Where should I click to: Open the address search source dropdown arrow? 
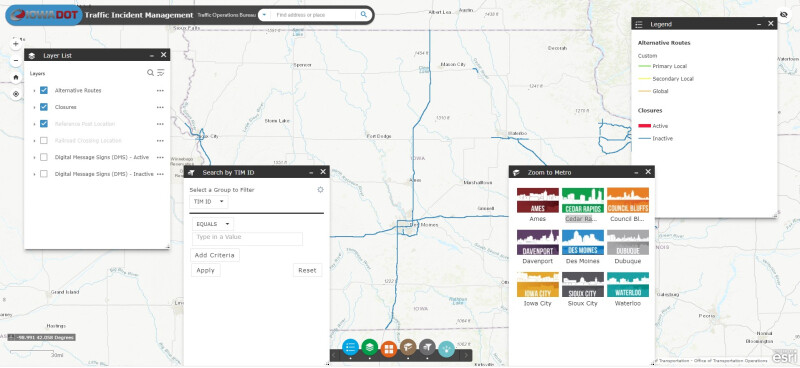click(264, 15)
